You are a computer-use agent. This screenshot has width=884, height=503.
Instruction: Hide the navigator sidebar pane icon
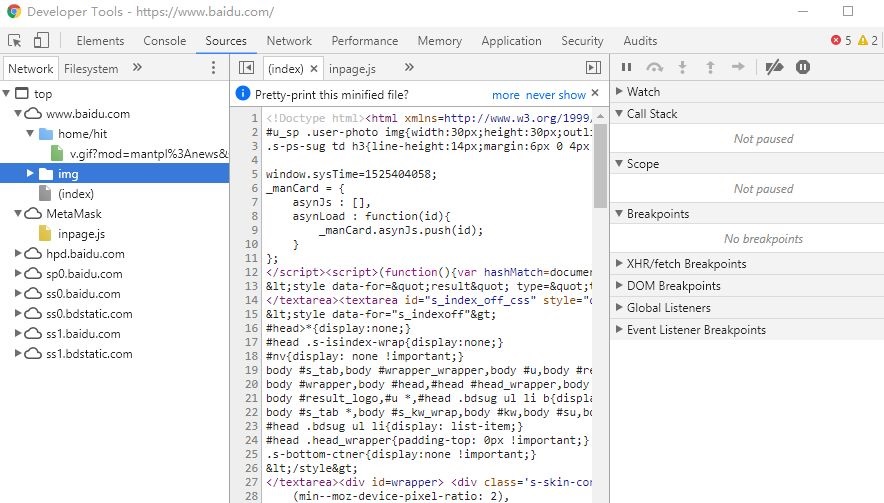tap(246, 68)
